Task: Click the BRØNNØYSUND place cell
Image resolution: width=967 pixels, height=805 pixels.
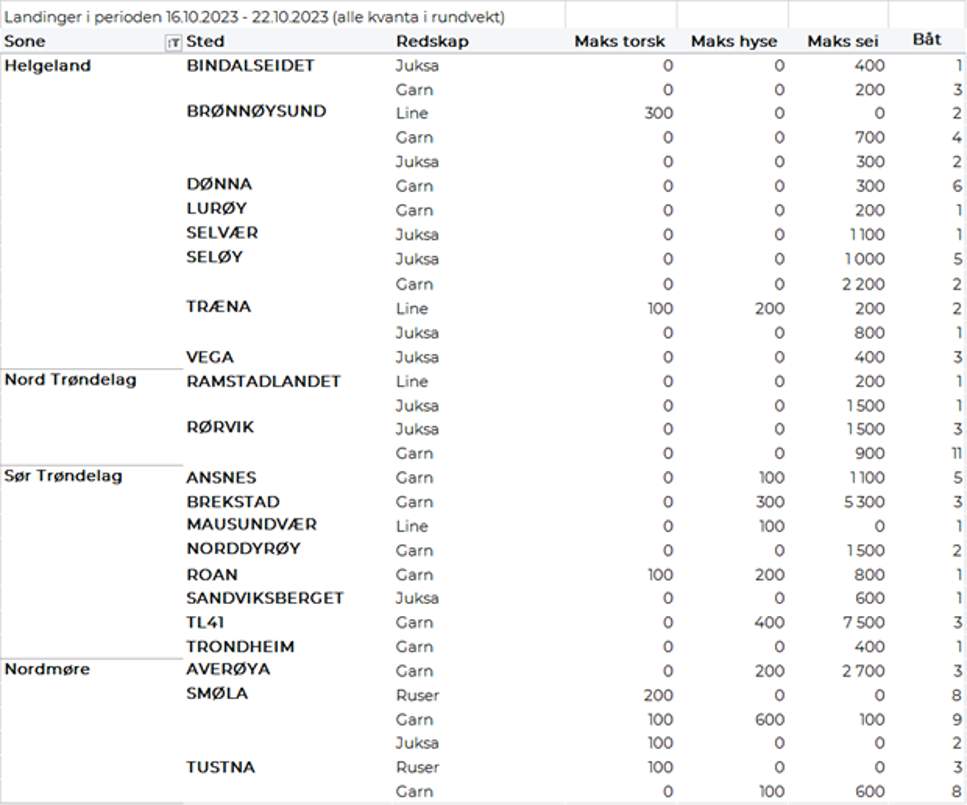Action: tap(256, 111)
